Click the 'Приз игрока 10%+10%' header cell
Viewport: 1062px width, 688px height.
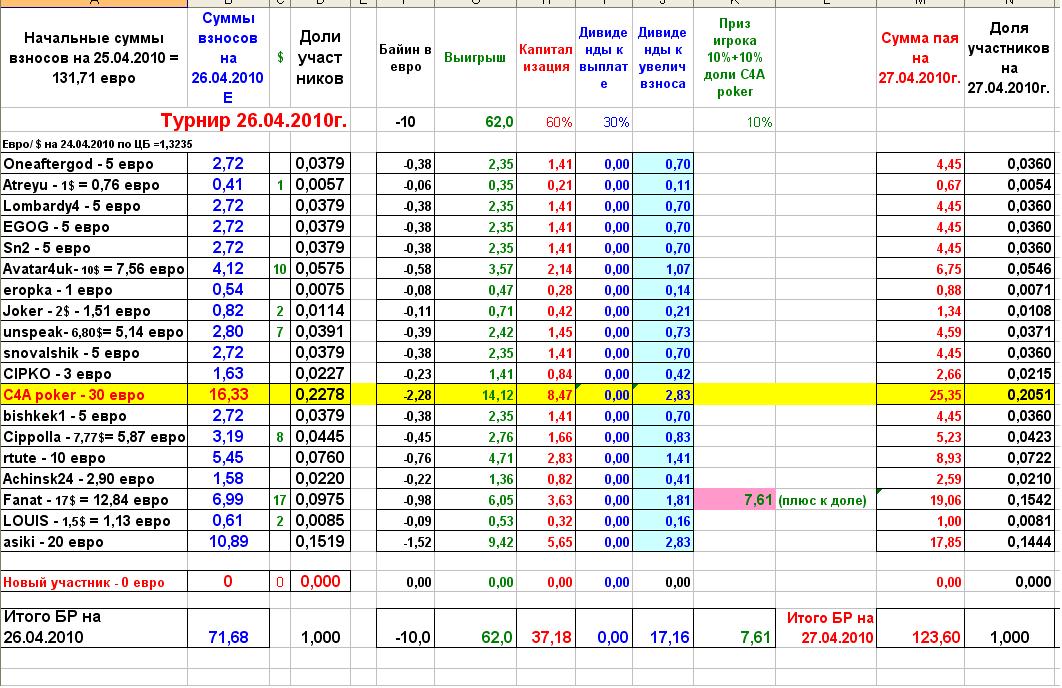tap(735, 58)
